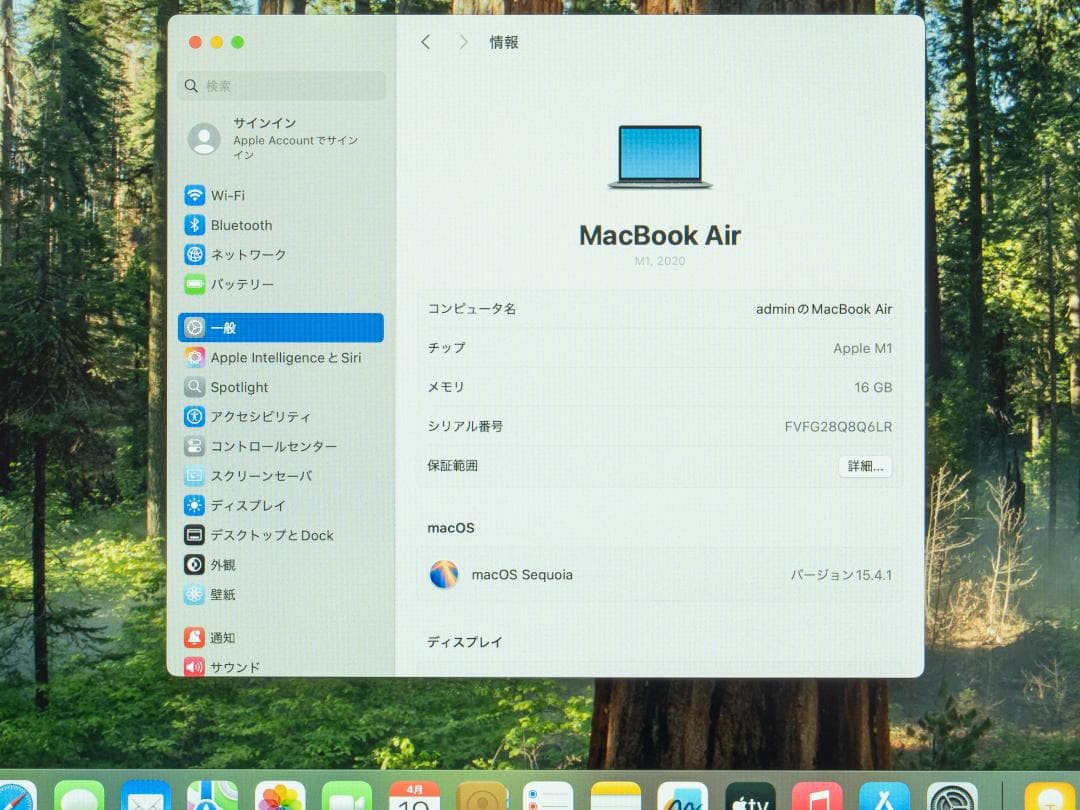The height and width of the screenshot is (810, 1080).
Task: Launch Notes from the Dock
Action: click(616, 796)
